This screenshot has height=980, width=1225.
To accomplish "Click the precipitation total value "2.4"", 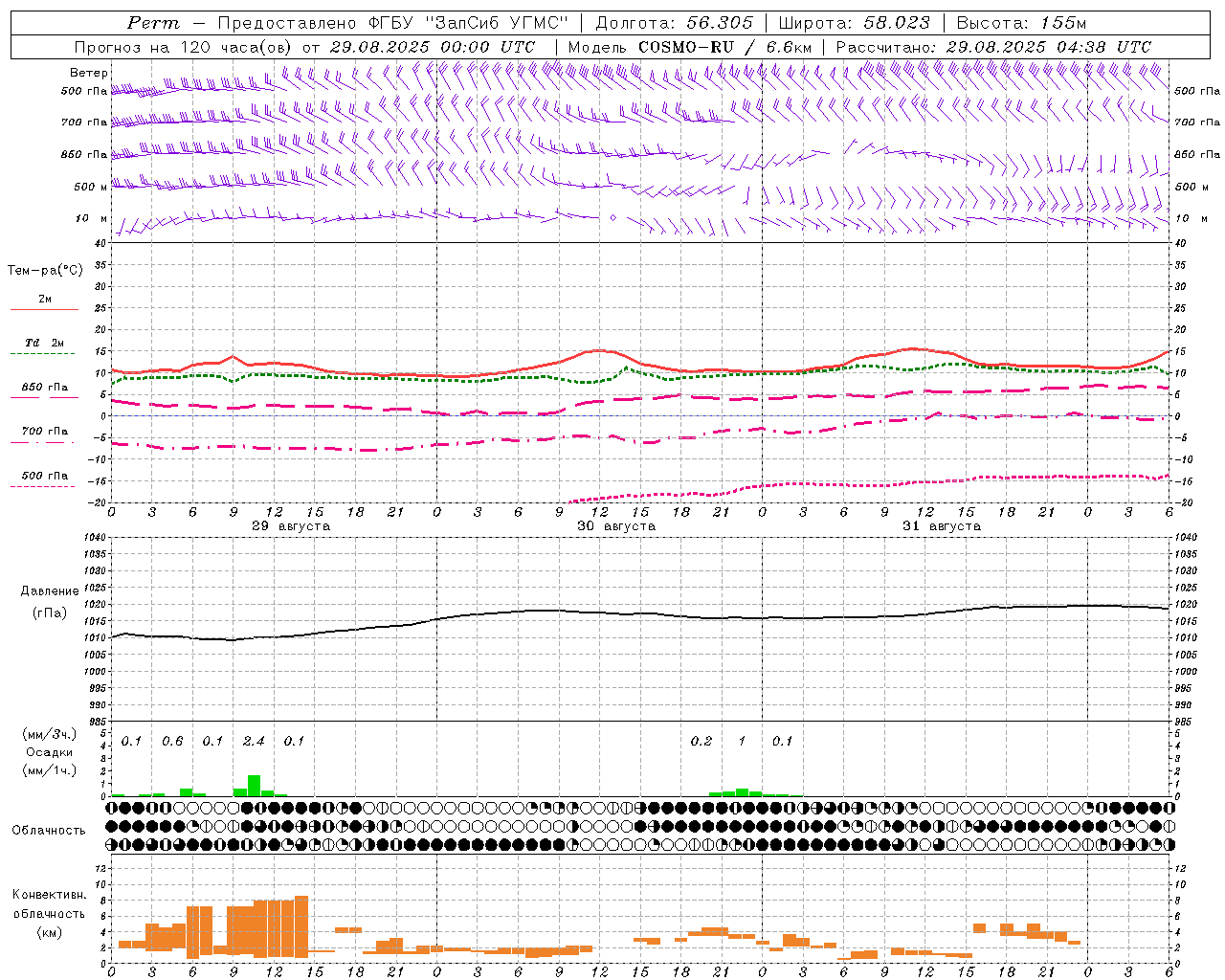I will (x=254, y=741).
